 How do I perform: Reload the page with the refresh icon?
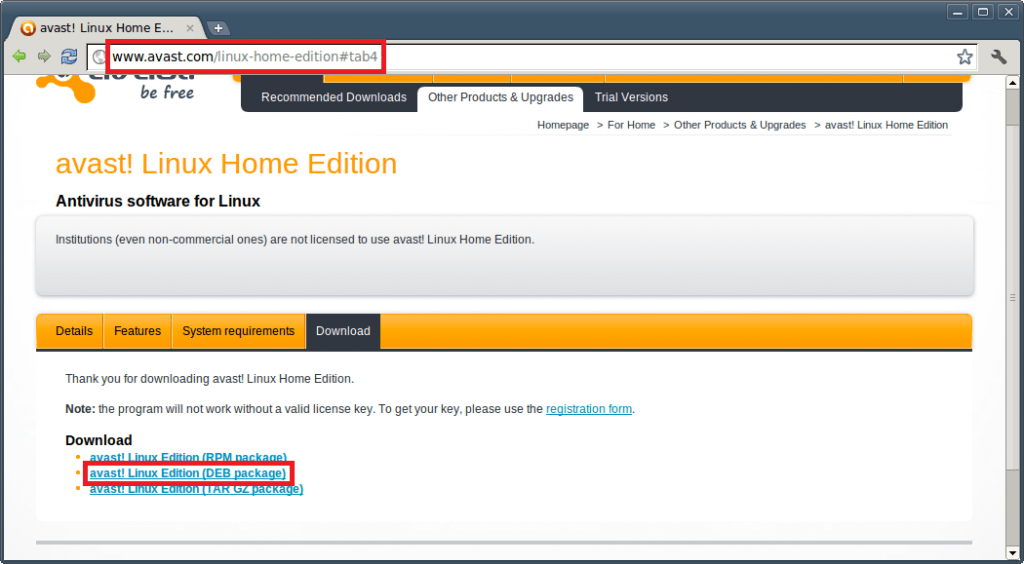tap(69, 57)
